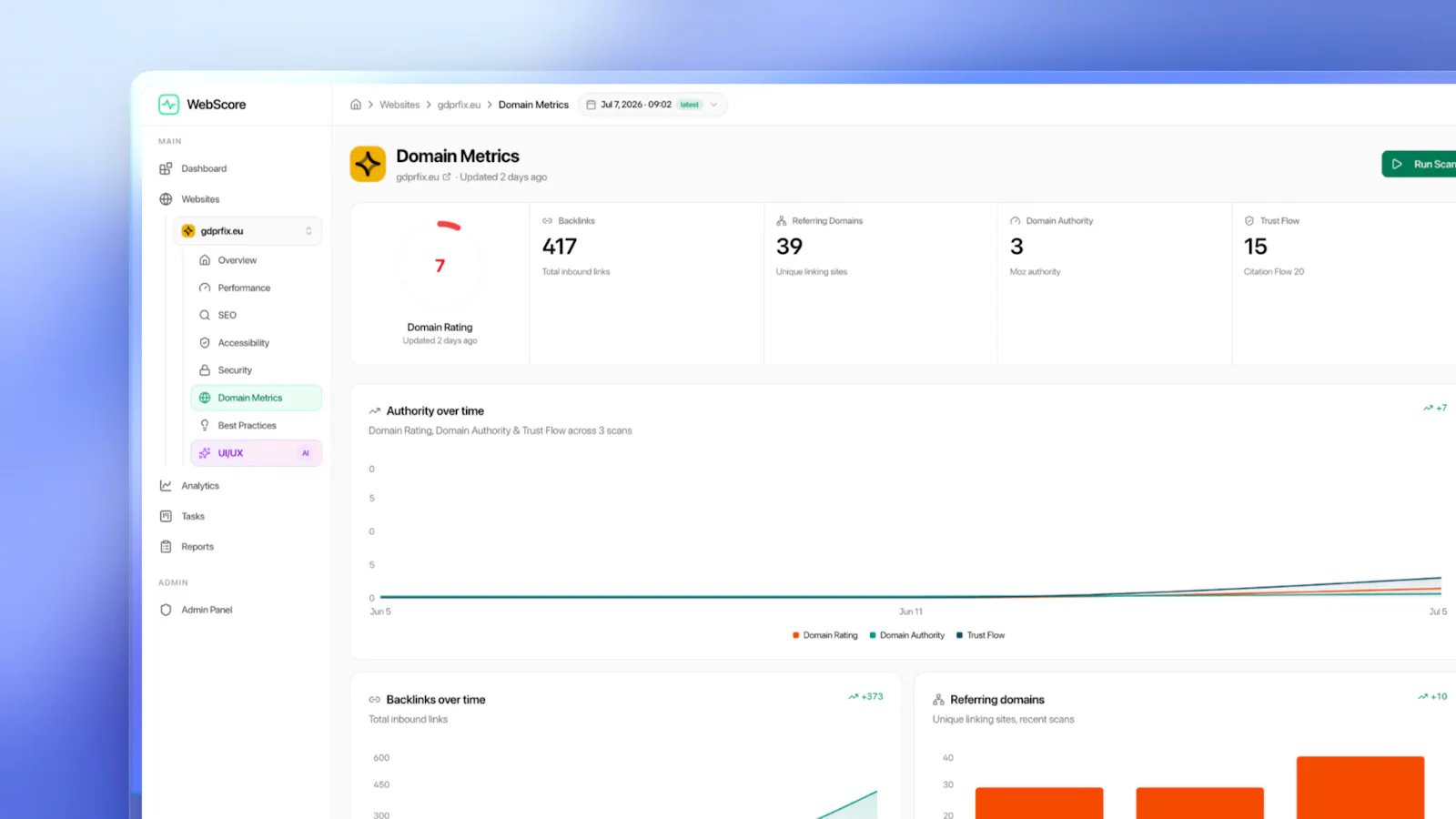Toggle Trust Flow legend item
This screenshot has width=1456, height=819.
pos(981,635)
